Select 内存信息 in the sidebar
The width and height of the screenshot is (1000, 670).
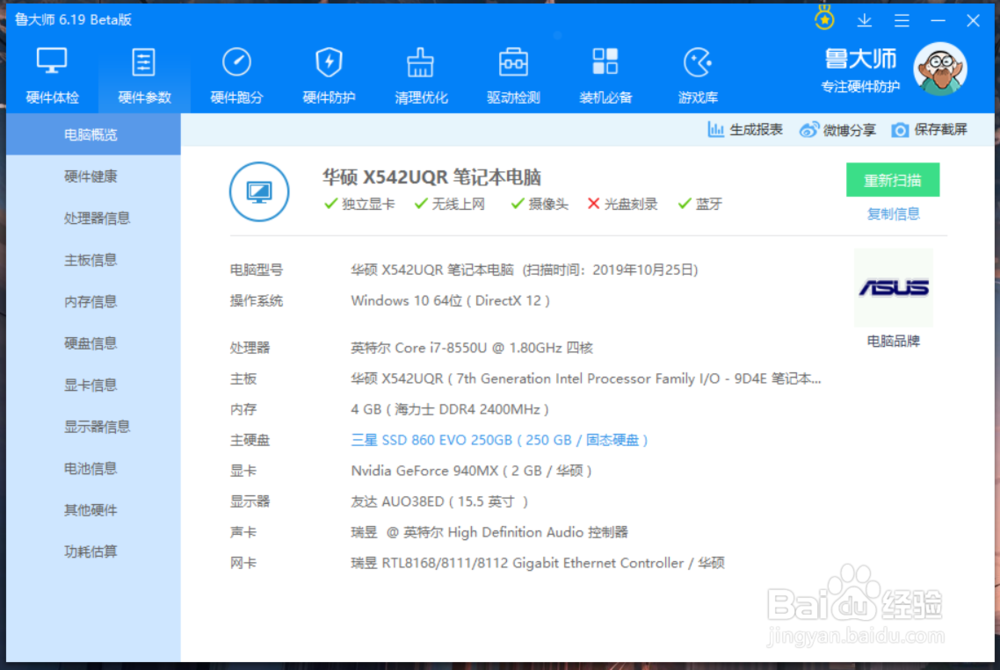(93, 302)
